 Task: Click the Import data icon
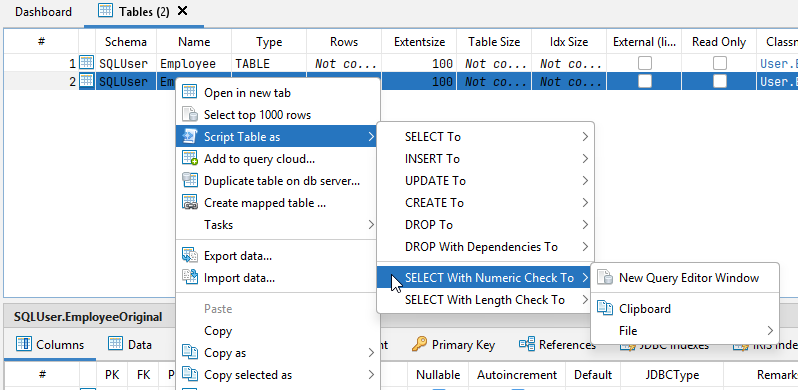pyautogui.click(x=189, y=277)
